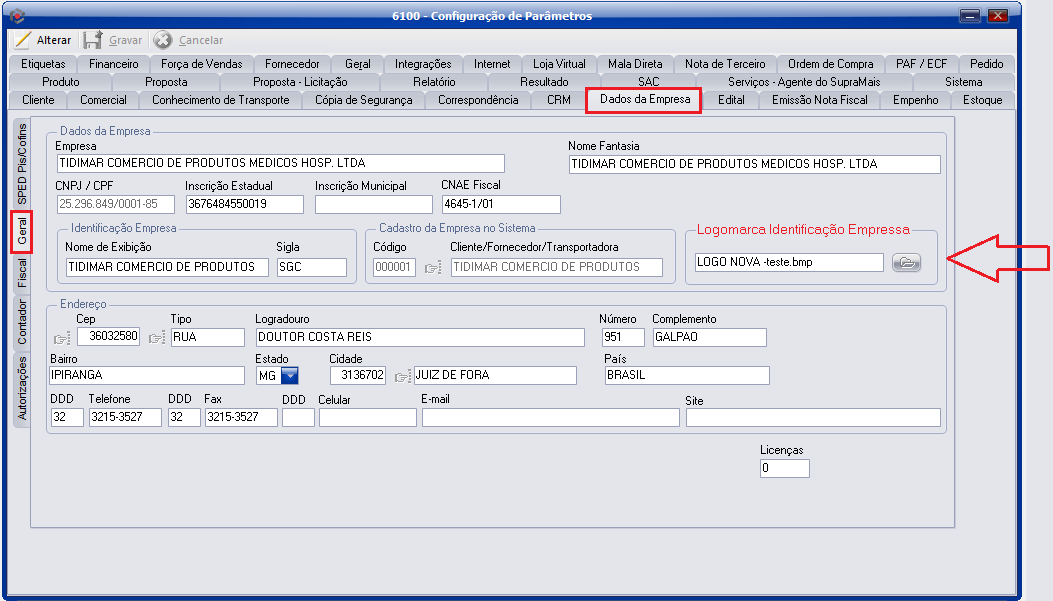The width and height of the screenshot is (1053, 601).
Task: Open the Emissão Nota Fiscal tab
Action: [819, 100]
